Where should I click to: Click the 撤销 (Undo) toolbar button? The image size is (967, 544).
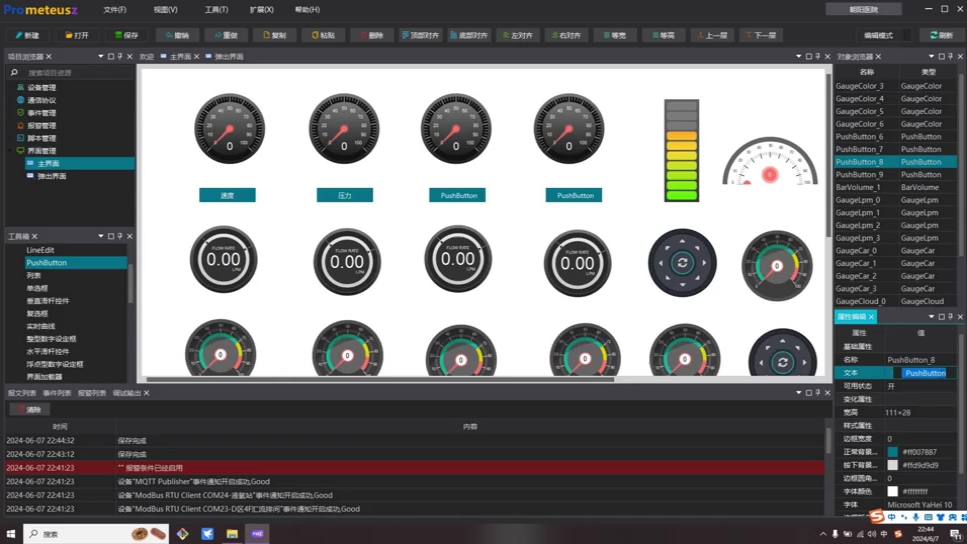coord(177,35)
